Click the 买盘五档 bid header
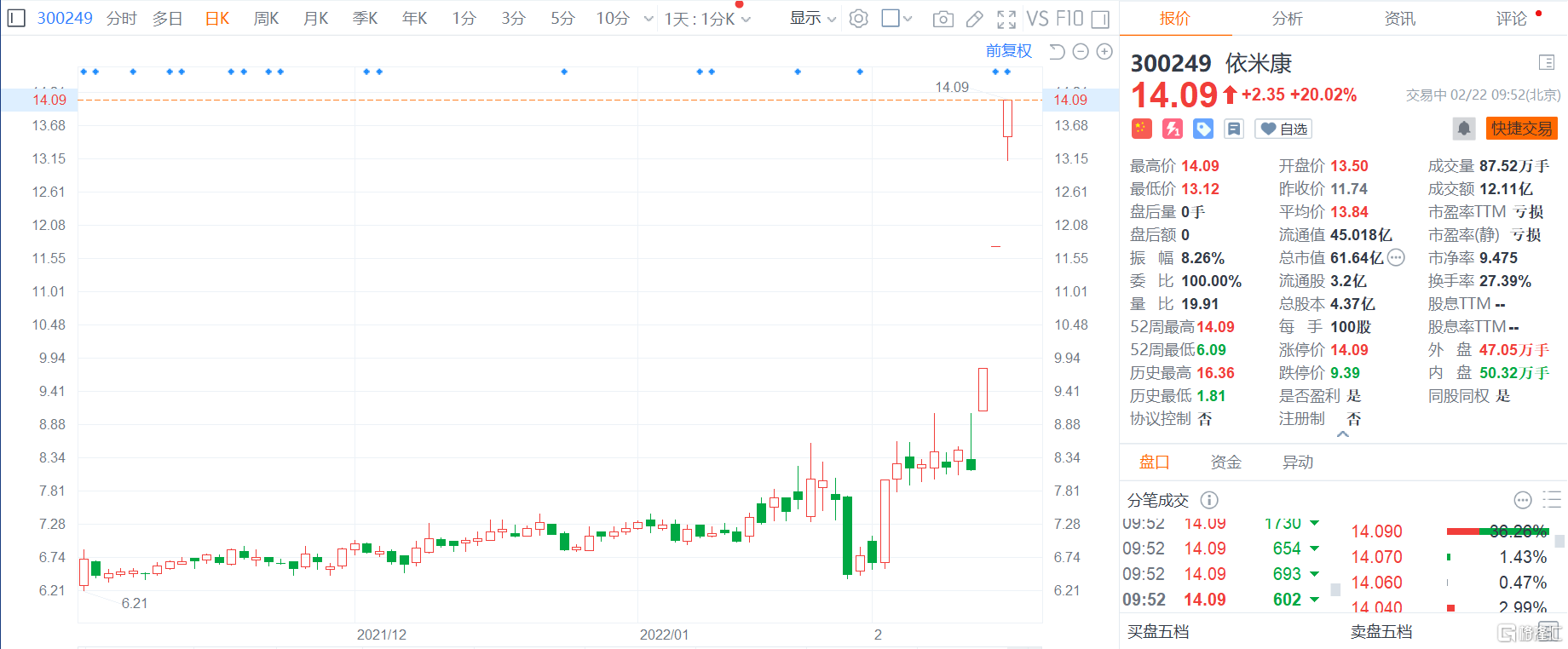 click(1158, 631)
